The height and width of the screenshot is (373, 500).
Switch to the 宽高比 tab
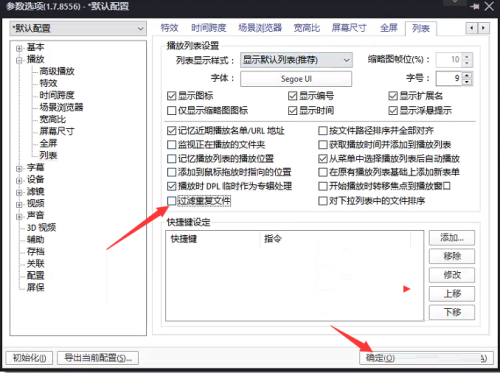[x=307, y=28]
